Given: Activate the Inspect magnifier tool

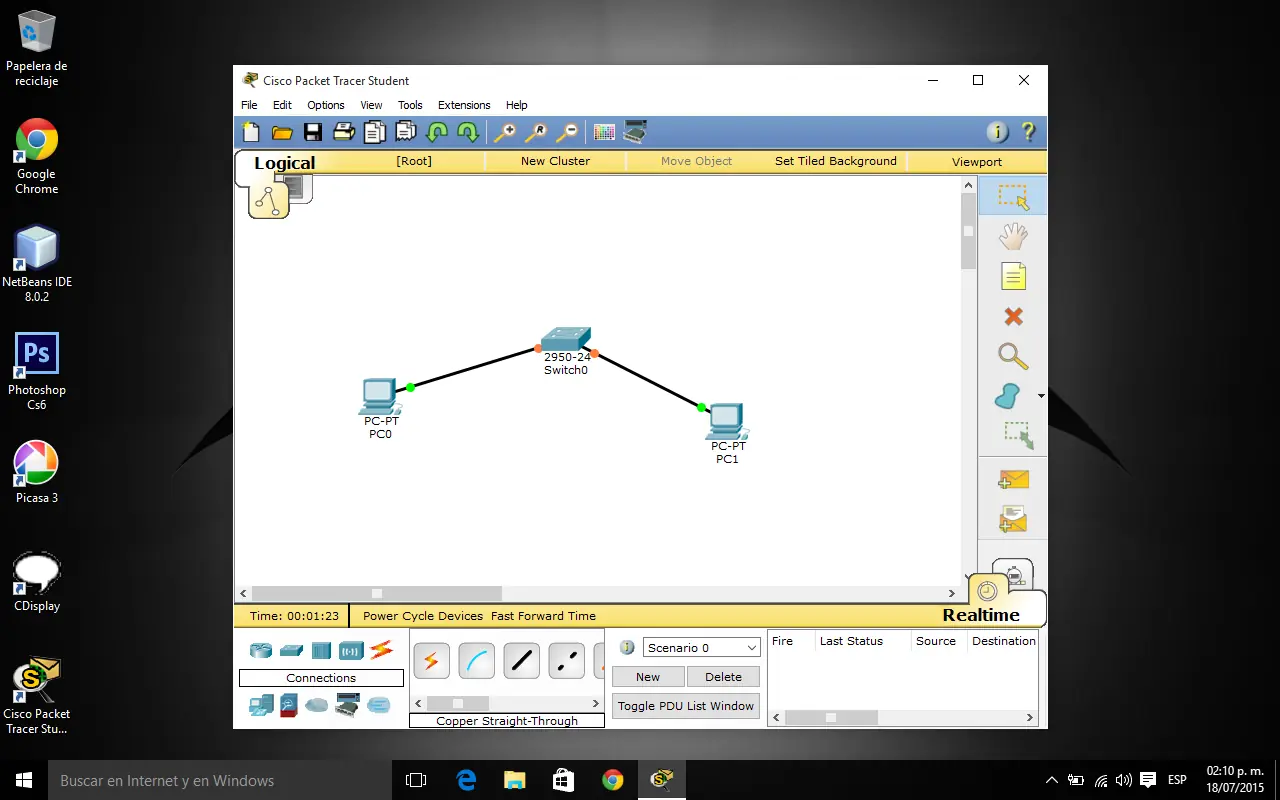Looking at the screenshot, I should tap(1013, 356).
